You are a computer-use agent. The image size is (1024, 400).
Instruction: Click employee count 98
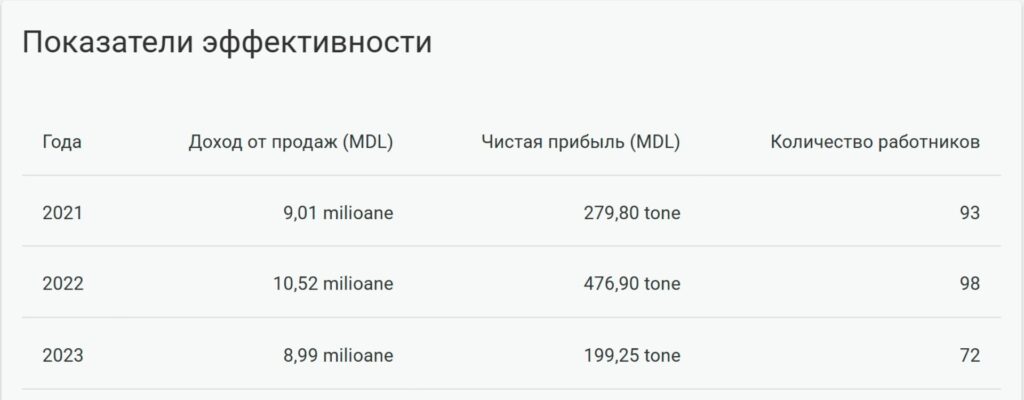click(970, 284)
